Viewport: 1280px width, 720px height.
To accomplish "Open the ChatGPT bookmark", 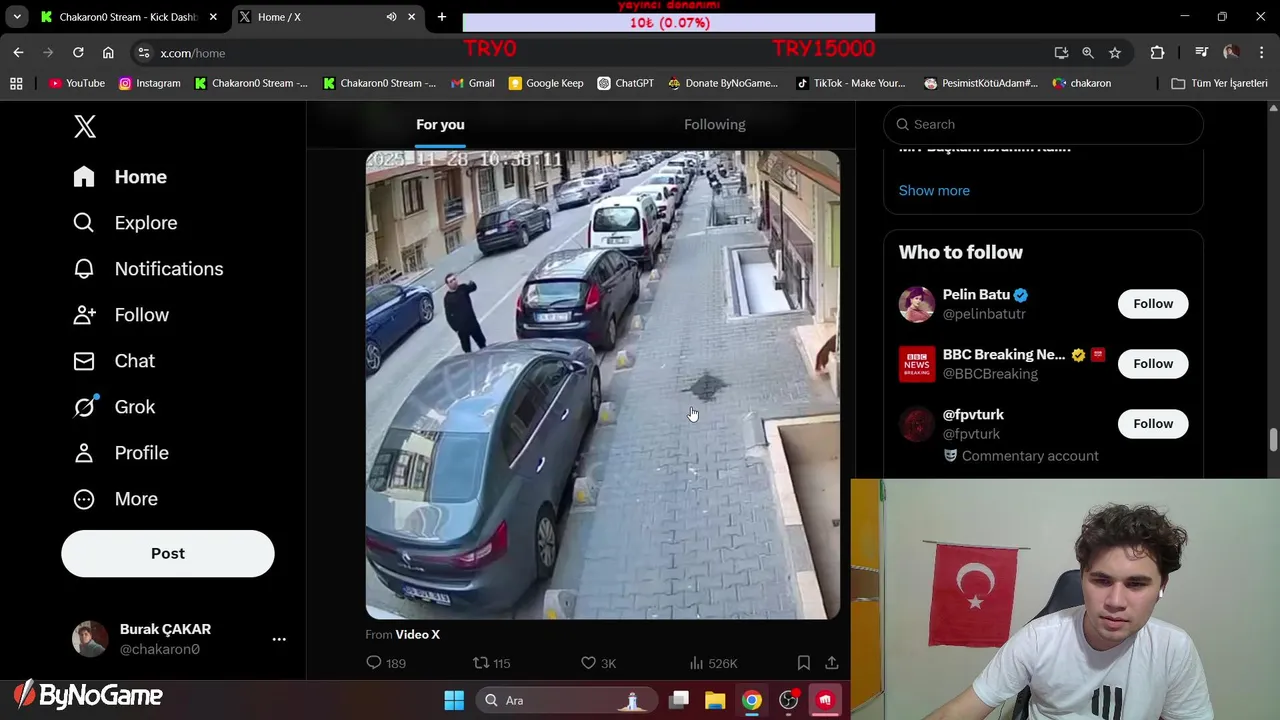I will tap(625, 83).
